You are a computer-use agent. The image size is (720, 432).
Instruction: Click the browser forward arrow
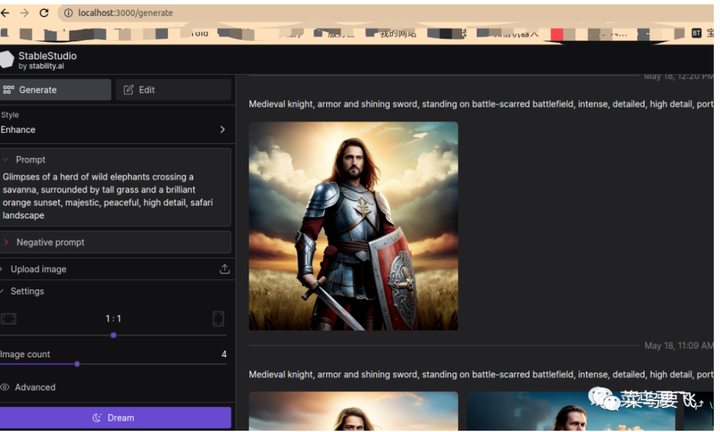point(24,13)
